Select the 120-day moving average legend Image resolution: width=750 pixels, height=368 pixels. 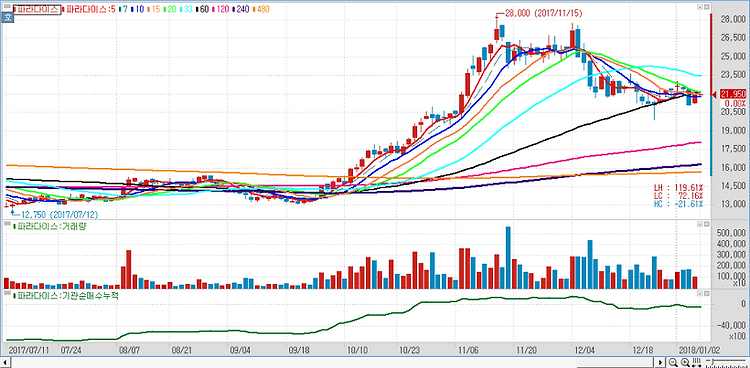tap(221, 9)
